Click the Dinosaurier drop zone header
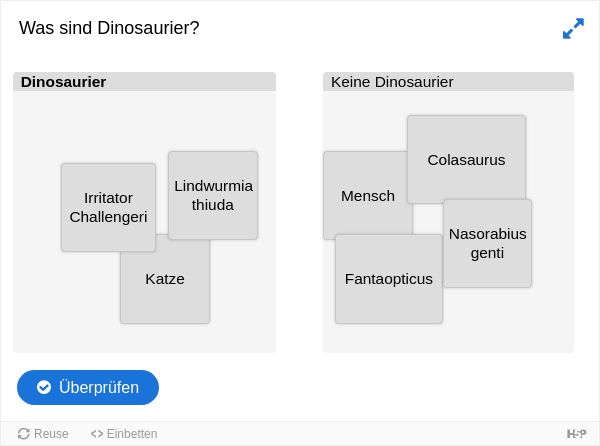The width and height of the screenshot is (600, 446). click(x=144, y=81)
